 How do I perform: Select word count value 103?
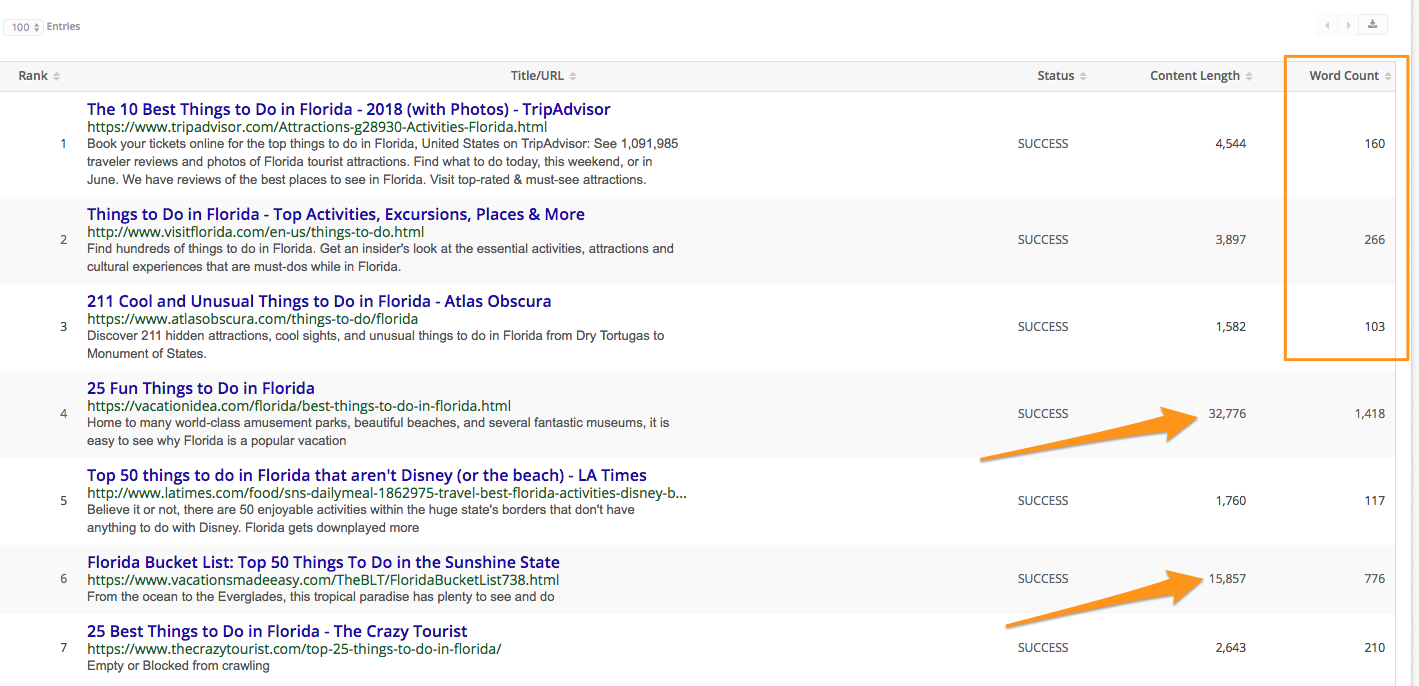pyautogui.click(x=1375, y=327)
